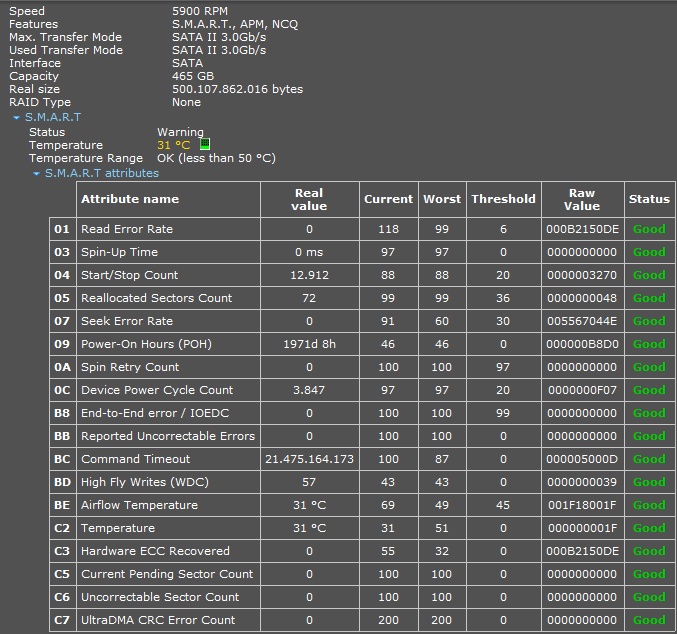Select the Device Power Cycle Count name

tap(157, 390)
